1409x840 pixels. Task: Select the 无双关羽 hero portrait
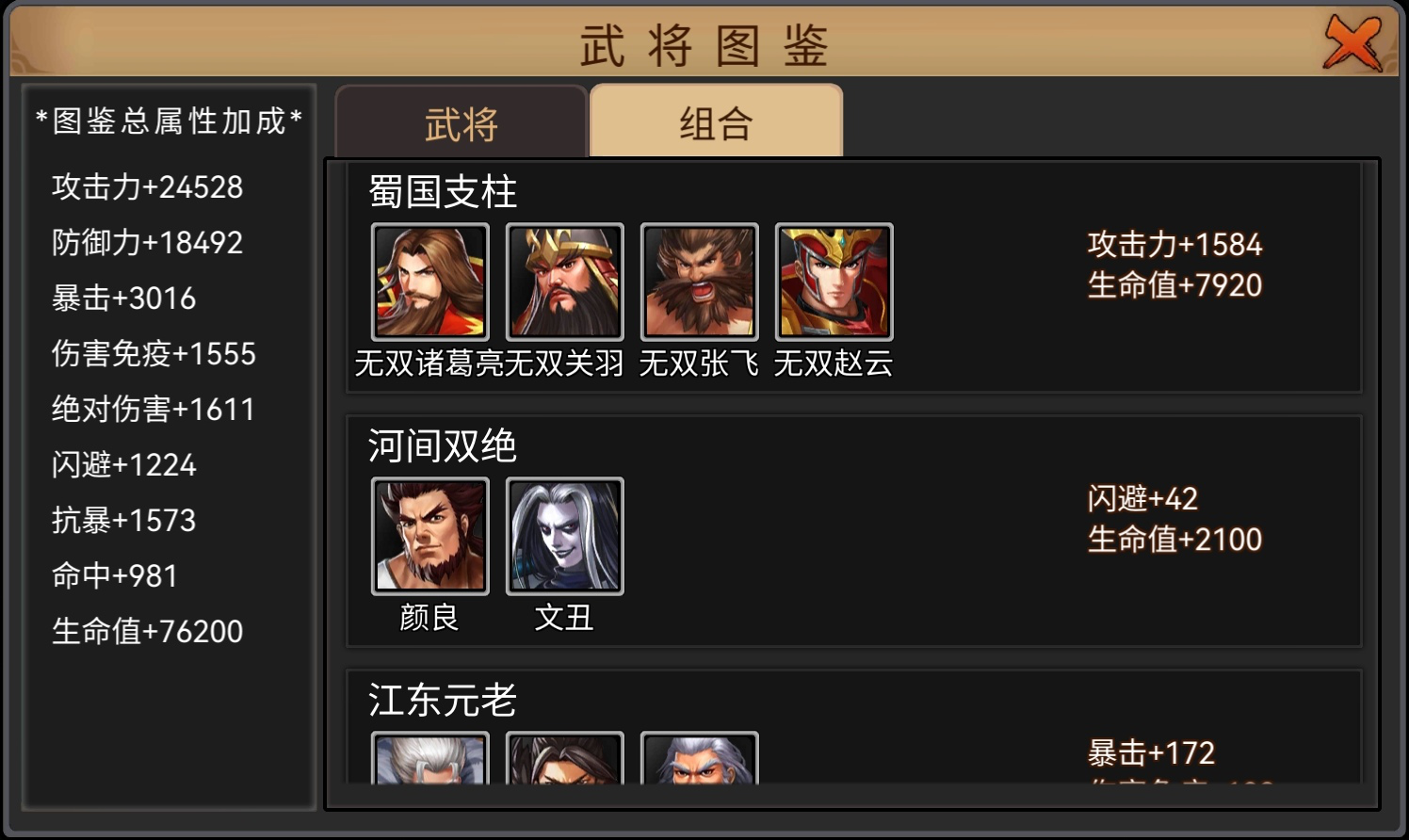click(565, 282)
